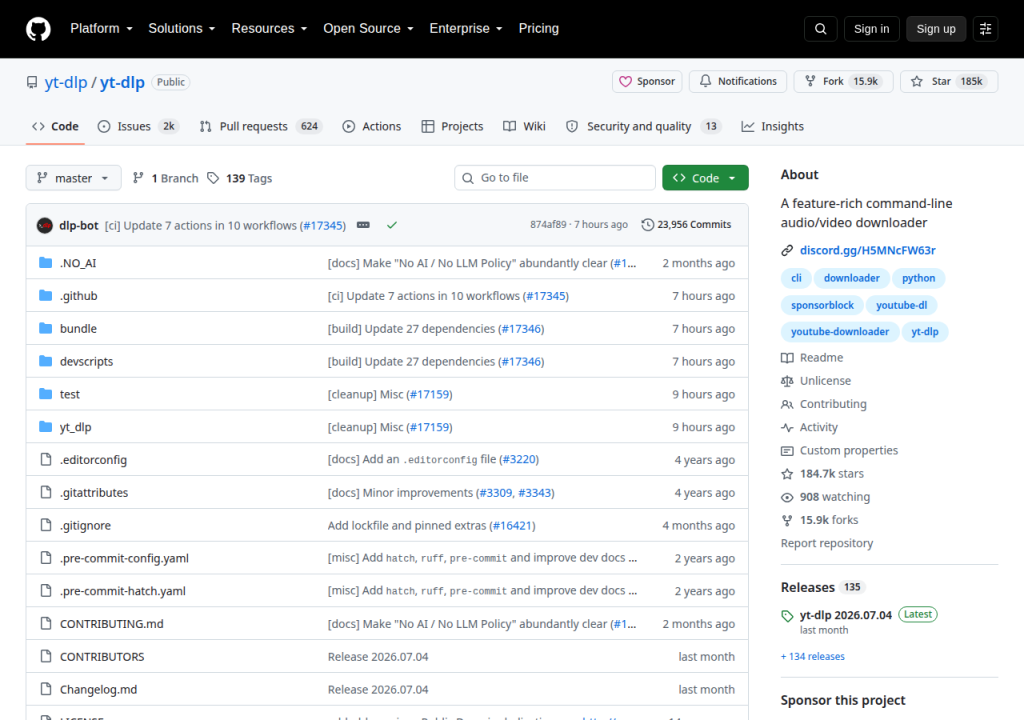Click the pulse icon beside Activity
The width and height of the screenshot is (1024, 720).
[x=787, y=427]
